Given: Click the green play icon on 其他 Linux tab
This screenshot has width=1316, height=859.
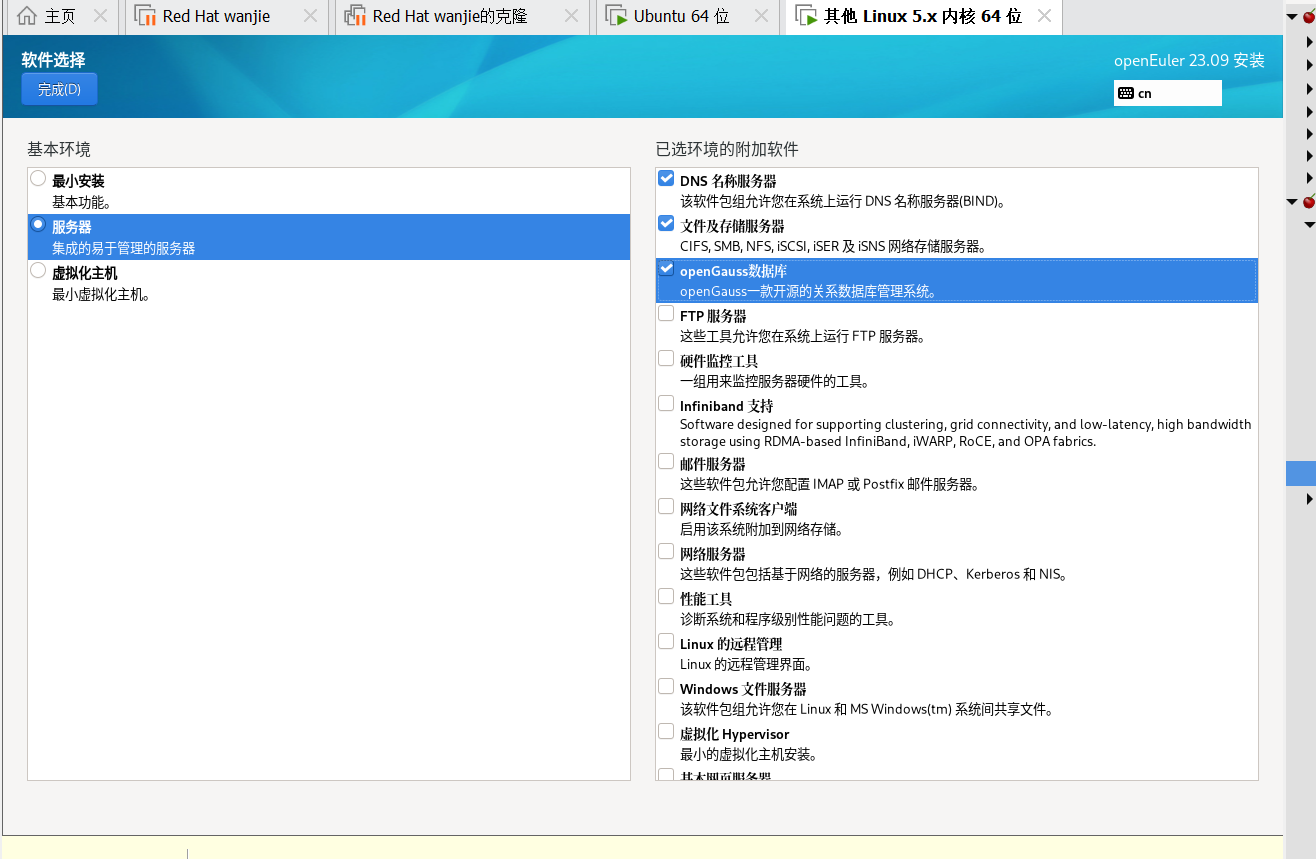Looking at the screenshot, I should (805, 17).
